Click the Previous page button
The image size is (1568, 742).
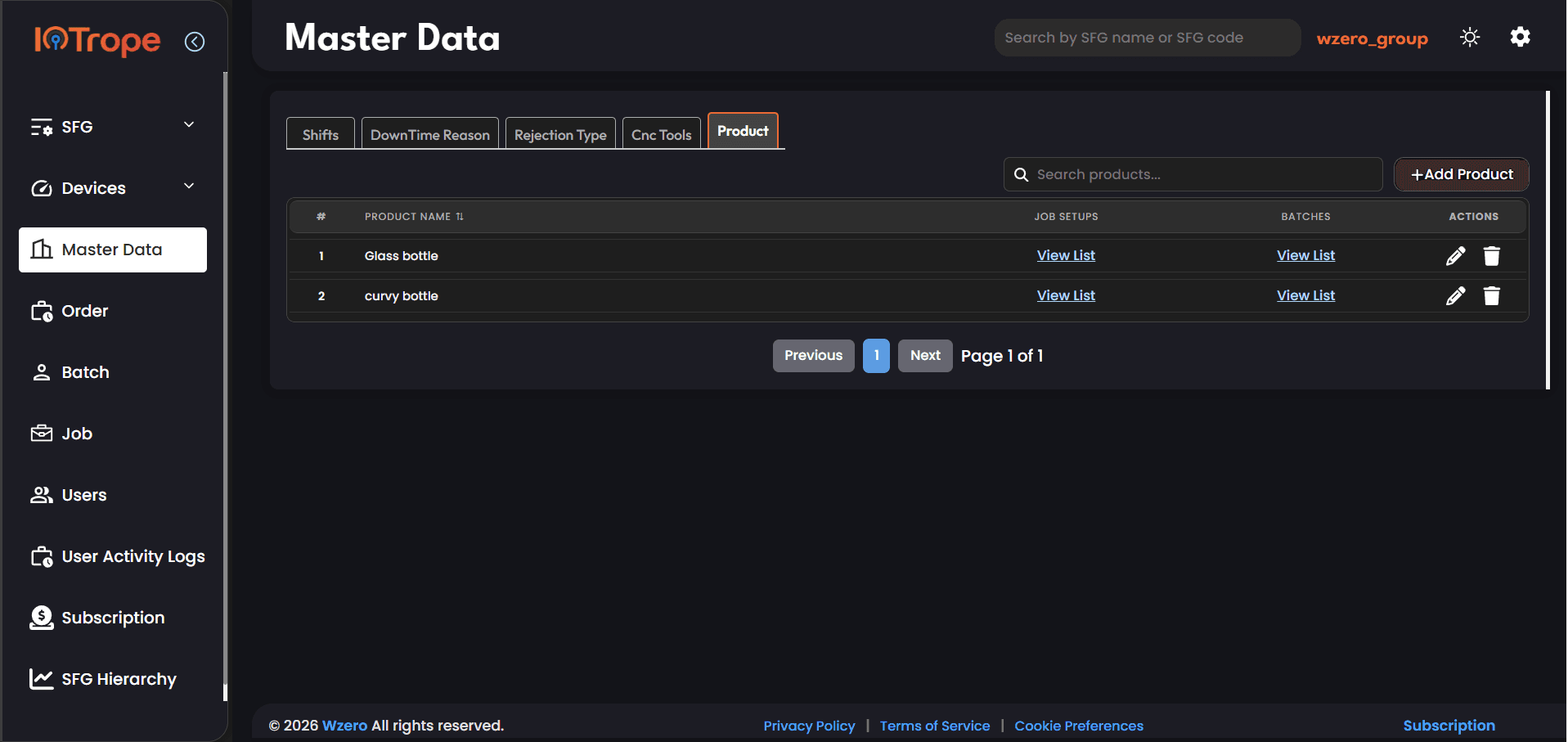click(814, 356)
